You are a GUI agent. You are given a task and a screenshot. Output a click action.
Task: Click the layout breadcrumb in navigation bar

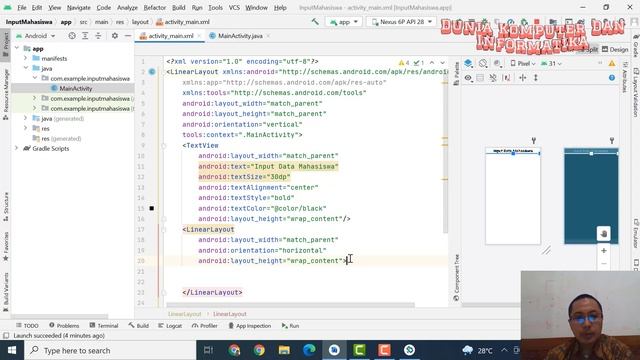click(140, 22)
